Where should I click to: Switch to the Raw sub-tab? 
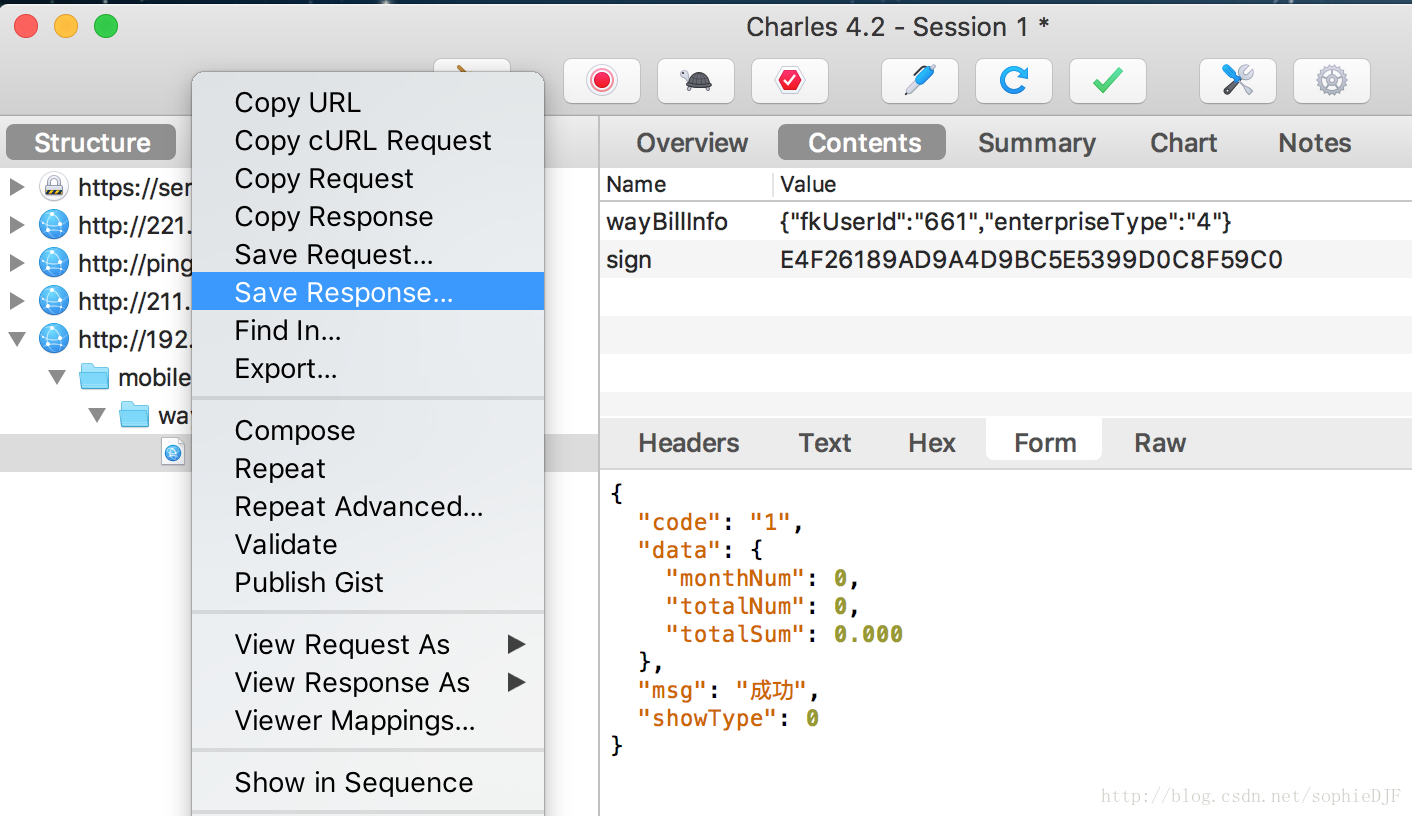click(1160, 443)
